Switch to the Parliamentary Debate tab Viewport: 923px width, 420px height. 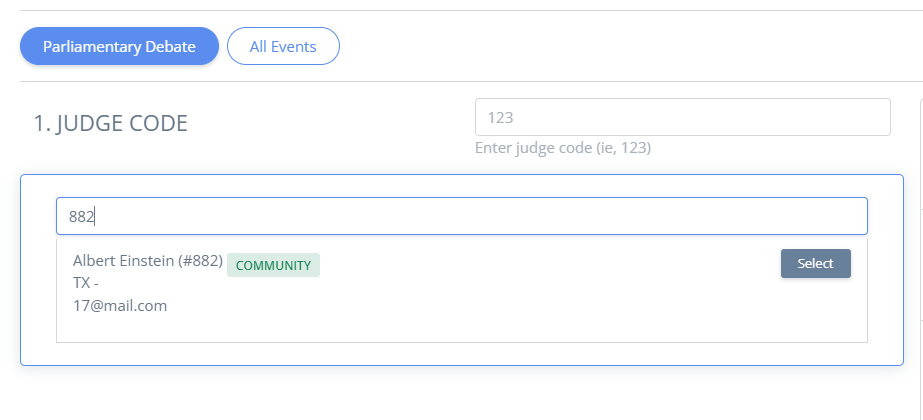(119, 46)
